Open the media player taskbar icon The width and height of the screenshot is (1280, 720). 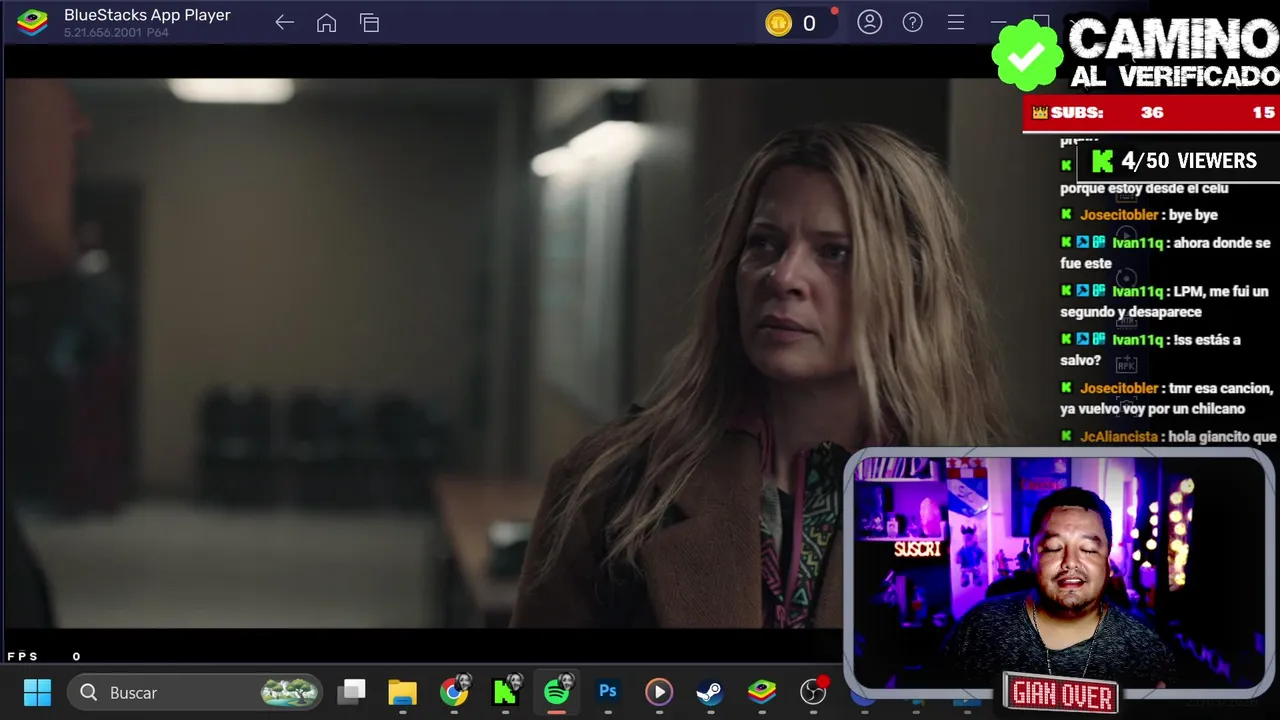click(659, 692)
